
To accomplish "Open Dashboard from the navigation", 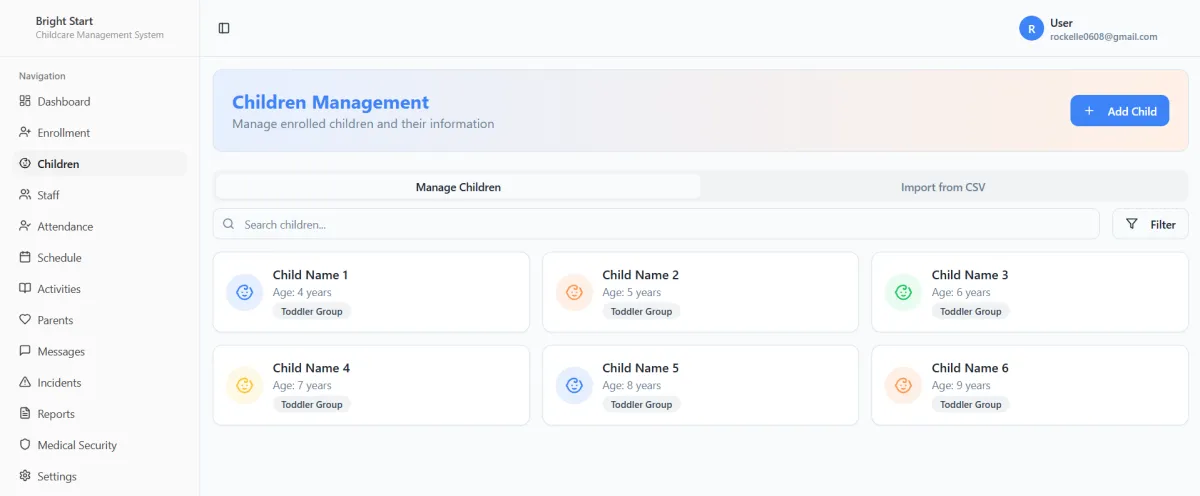I will point(99,101).
